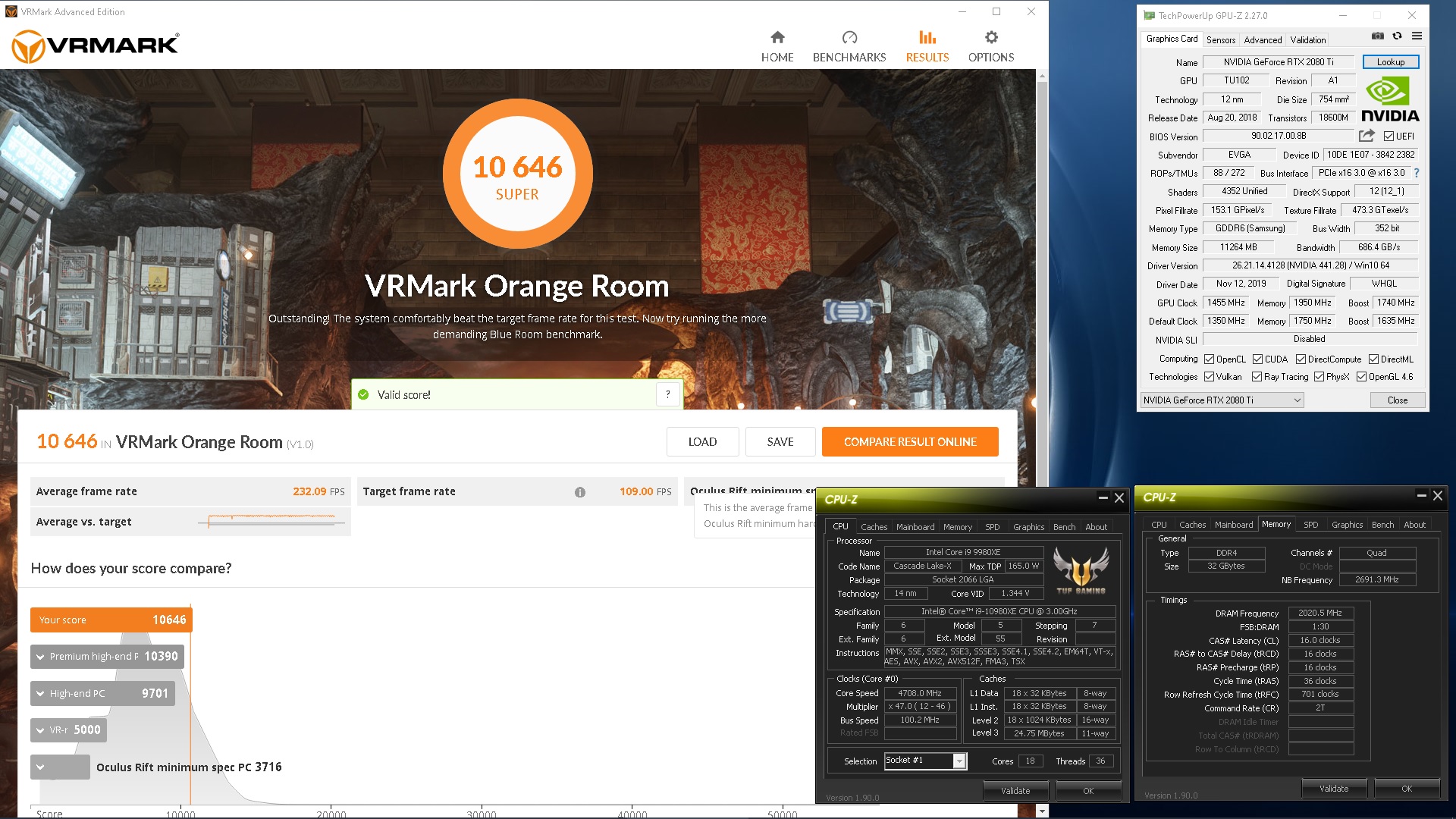1456x819 pixels.
Task: Click the GPU Name field in GPU-Z
Action: (1279, 62)
